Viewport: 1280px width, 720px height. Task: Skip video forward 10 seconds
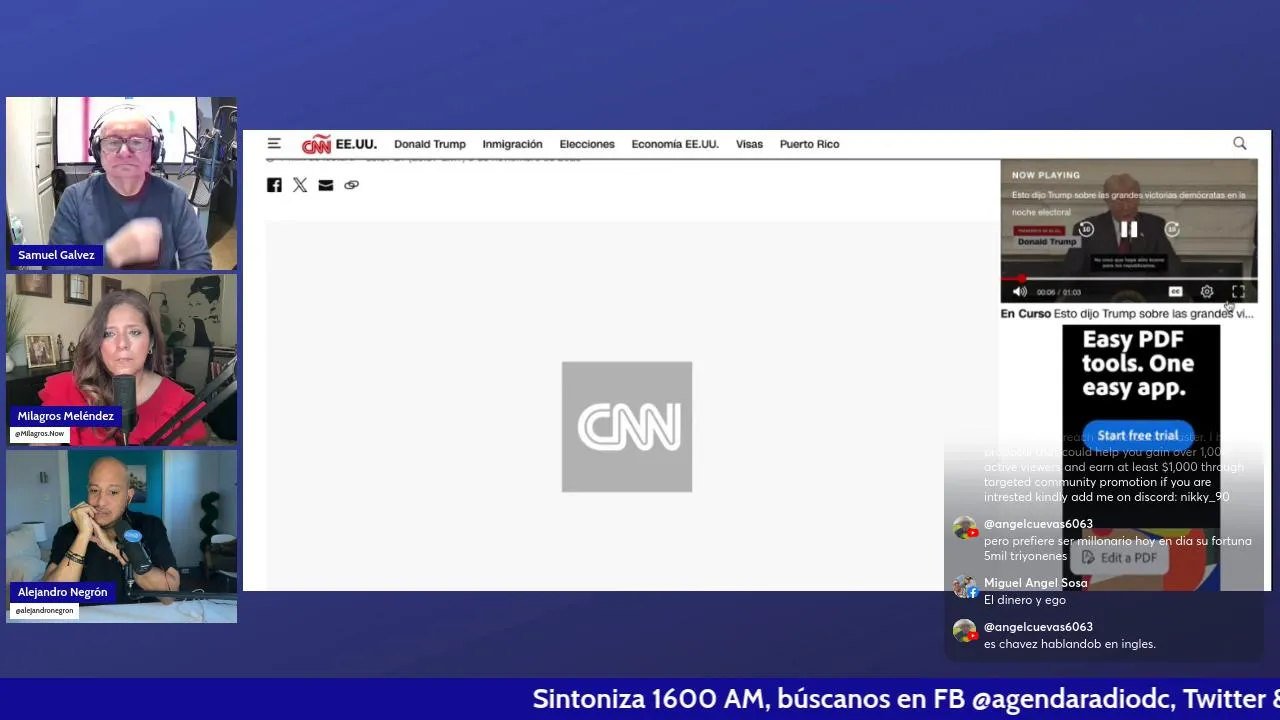pyautogui.click(x=1172, y=230)
